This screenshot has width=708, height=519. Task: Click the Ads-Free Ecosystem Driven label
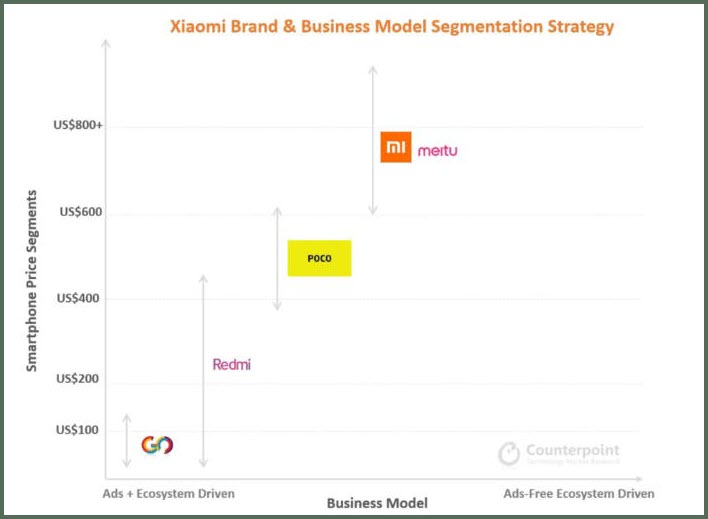(x=578, y=494)
